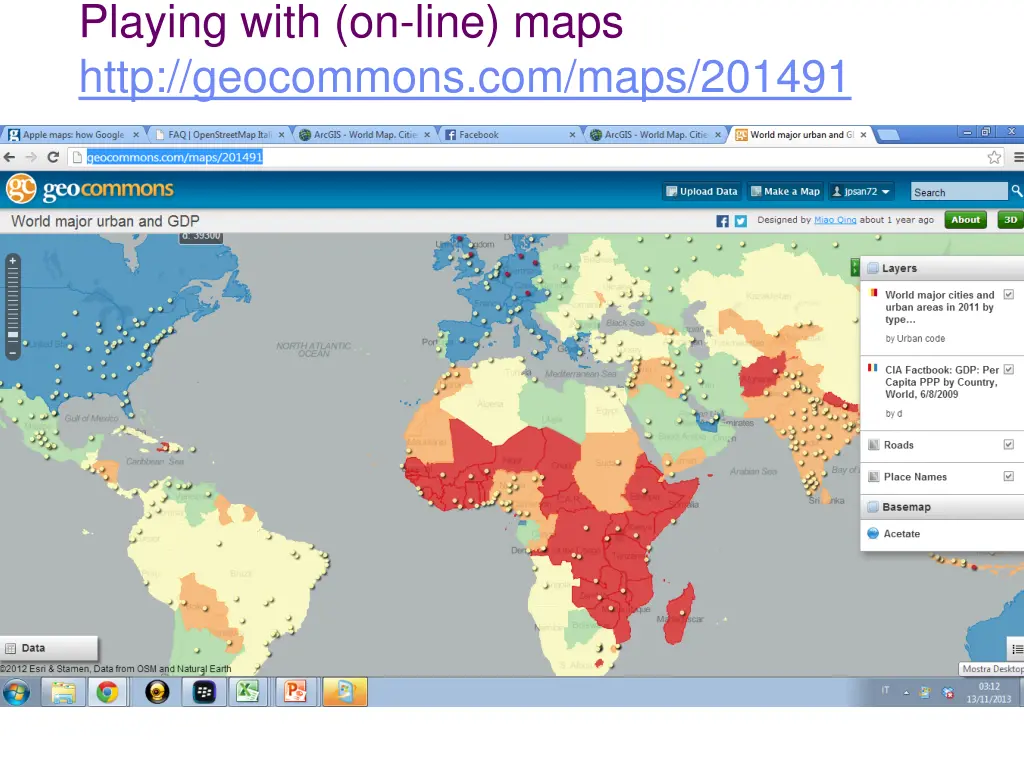
Task: Uncheck CIA Factbook GDP layer checkbox
Action: [1008, 370]
